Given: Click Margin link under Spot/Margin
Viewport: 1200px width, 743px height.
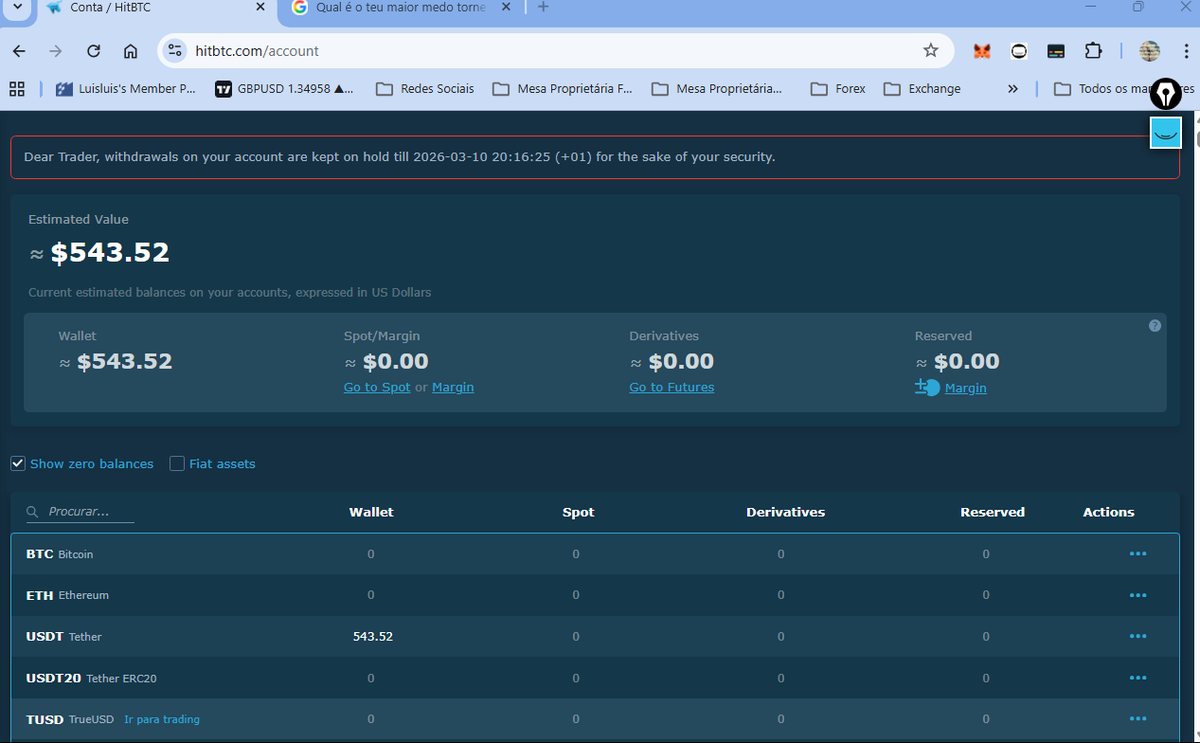Looking at the screenshot, I should click(453, 387).
